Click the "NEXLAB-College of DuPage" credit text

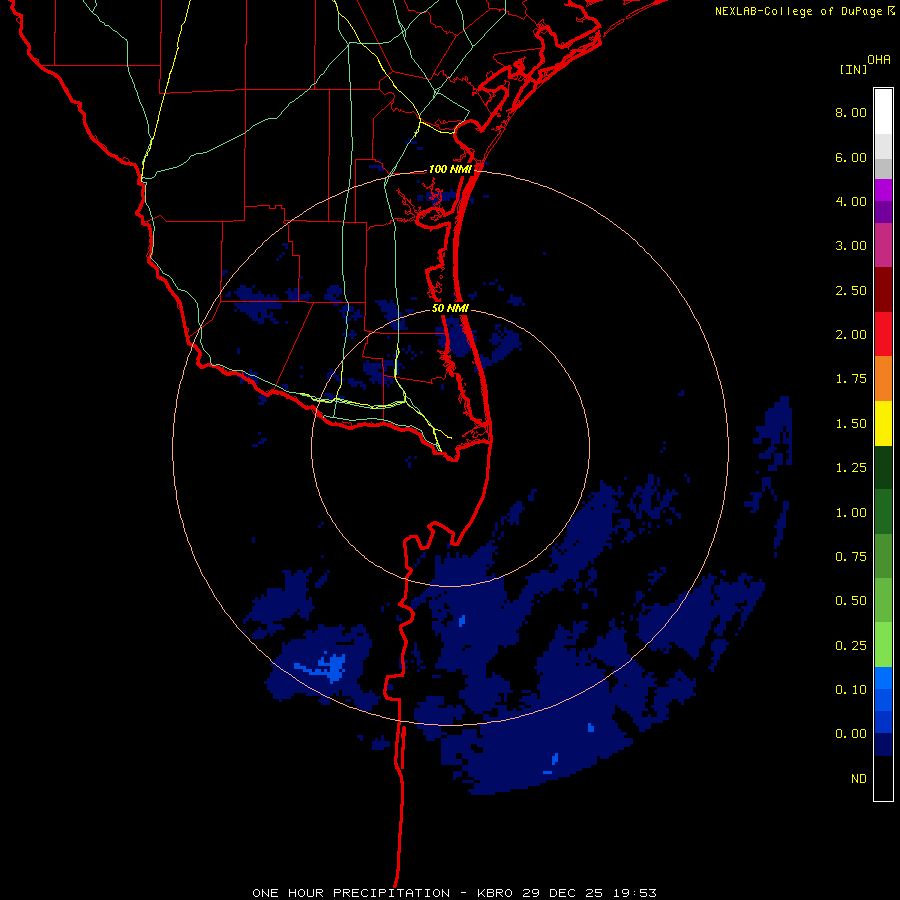tap(798, 11)
